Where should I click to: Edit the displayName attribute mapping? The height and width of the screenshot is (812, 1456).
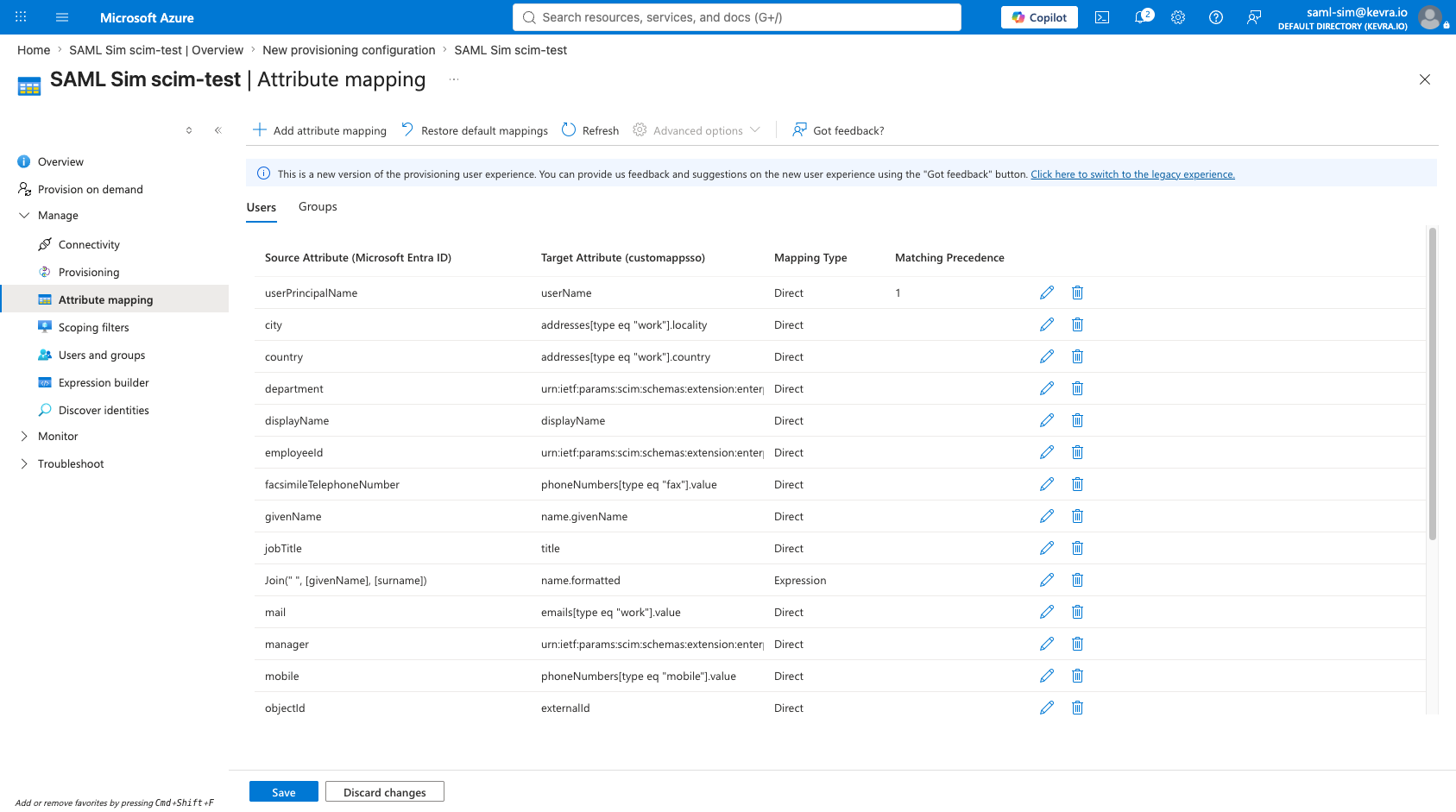(1047, 420)
